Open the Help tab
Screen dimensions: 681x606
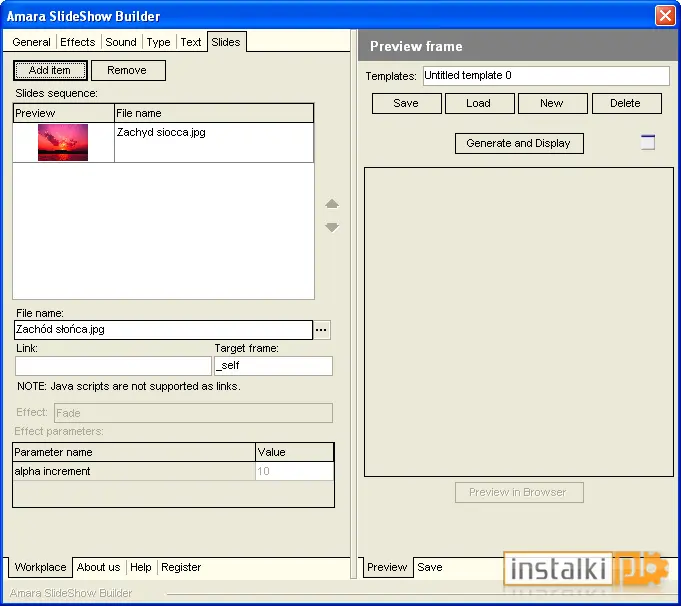[141, 567]
